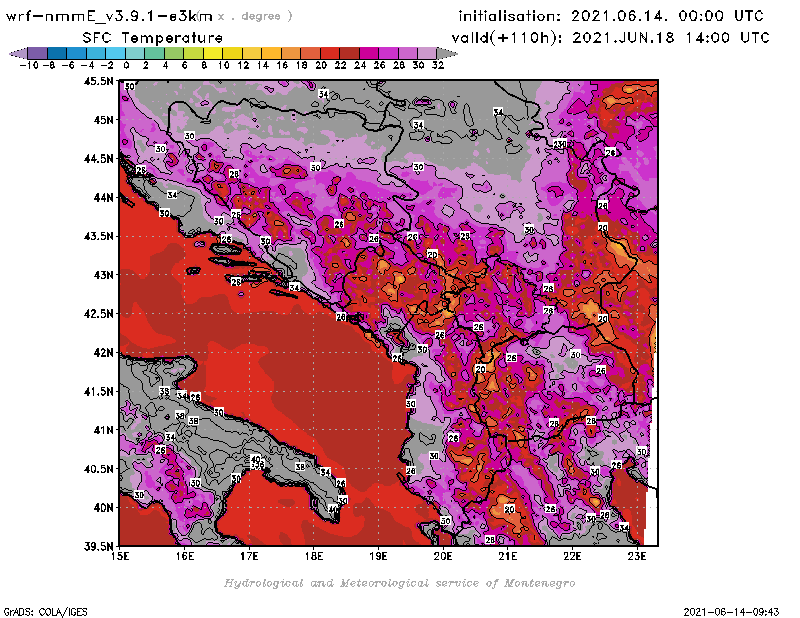Click the 16E longitude label
The image size is (800, 618).
[185, 556]
